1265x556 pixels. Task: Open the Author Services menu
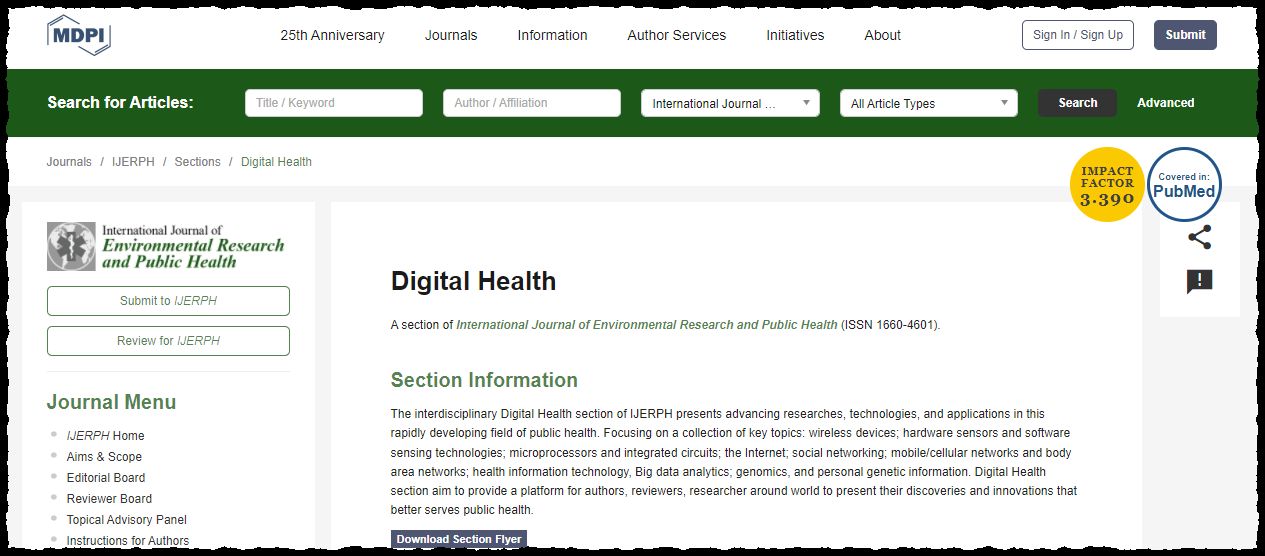tap(677, 35)
